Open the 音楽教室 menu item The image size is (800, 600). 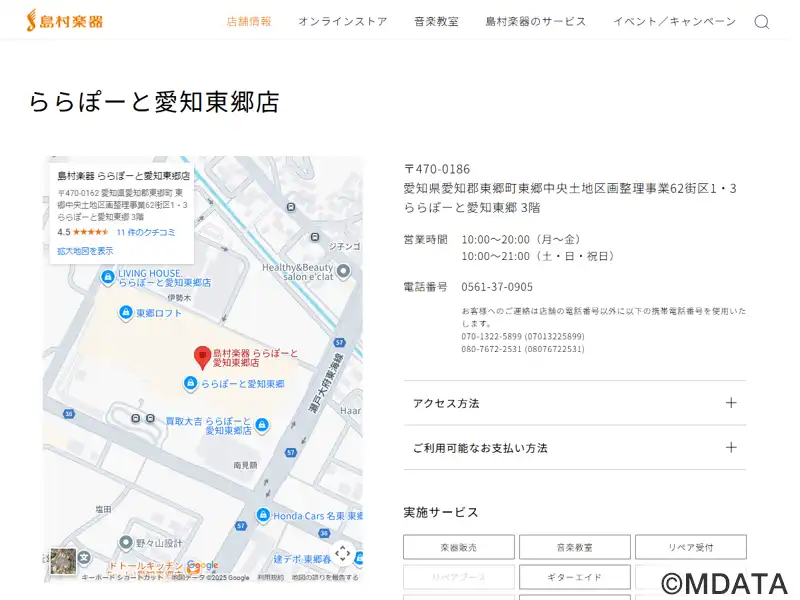point(436,22)
